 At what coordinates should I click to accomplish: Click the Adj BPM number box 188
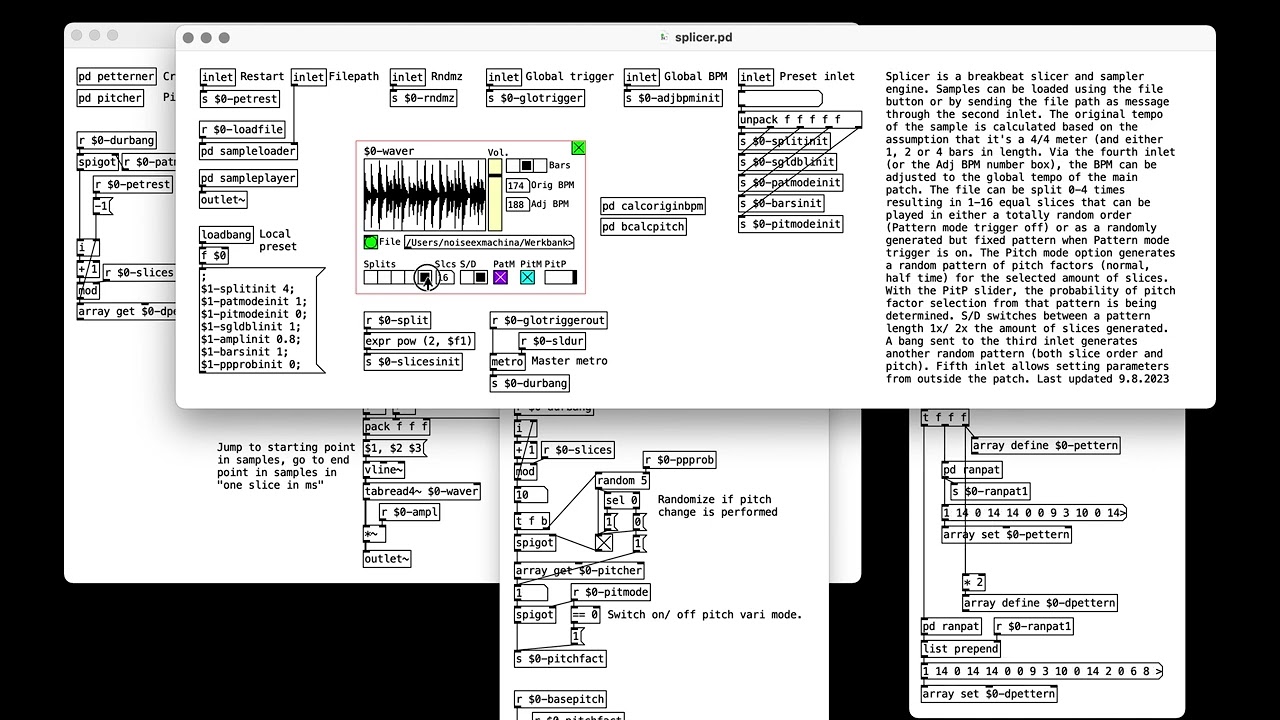[517, 204]
